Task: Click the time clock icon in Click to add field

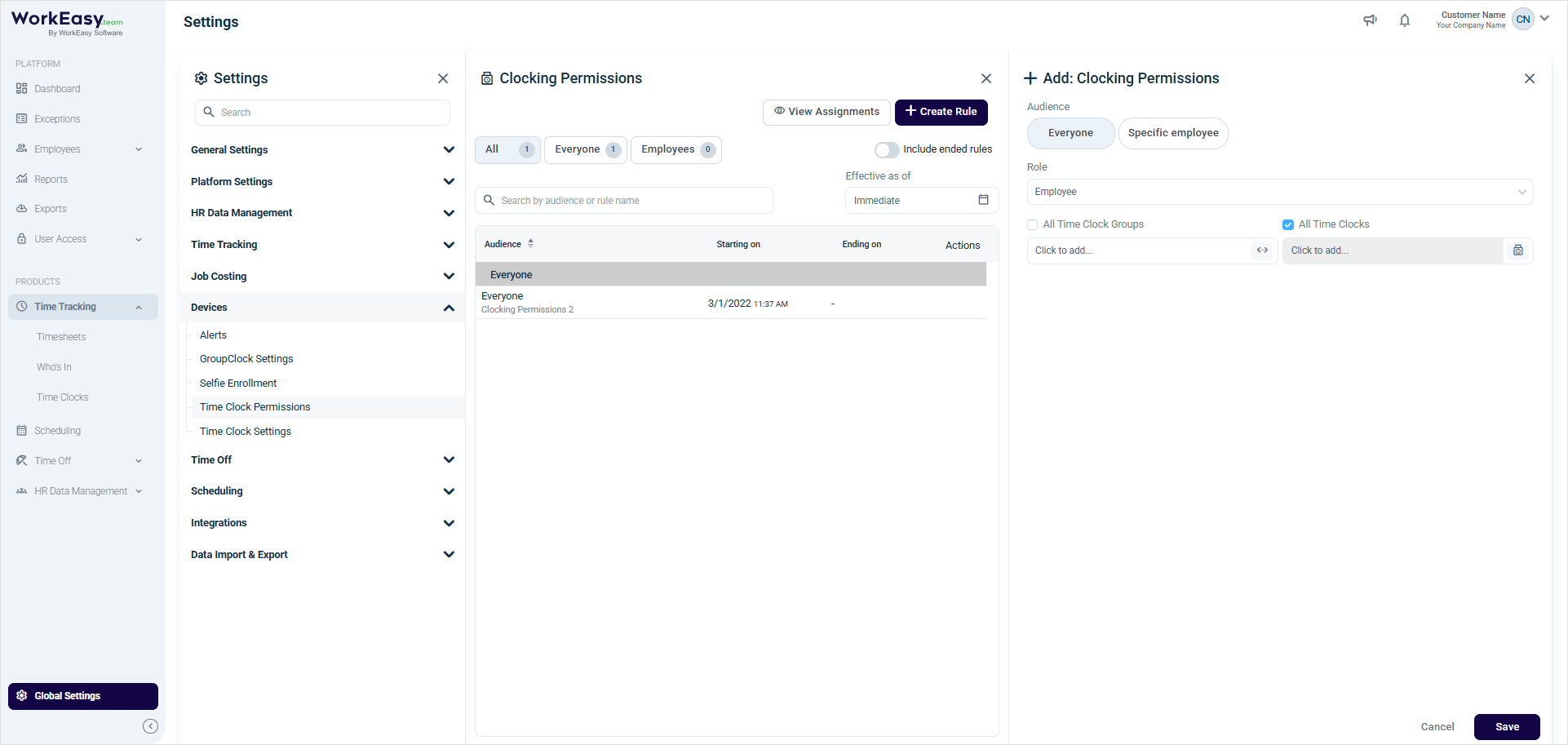Action: click(x=1518, y=251)
